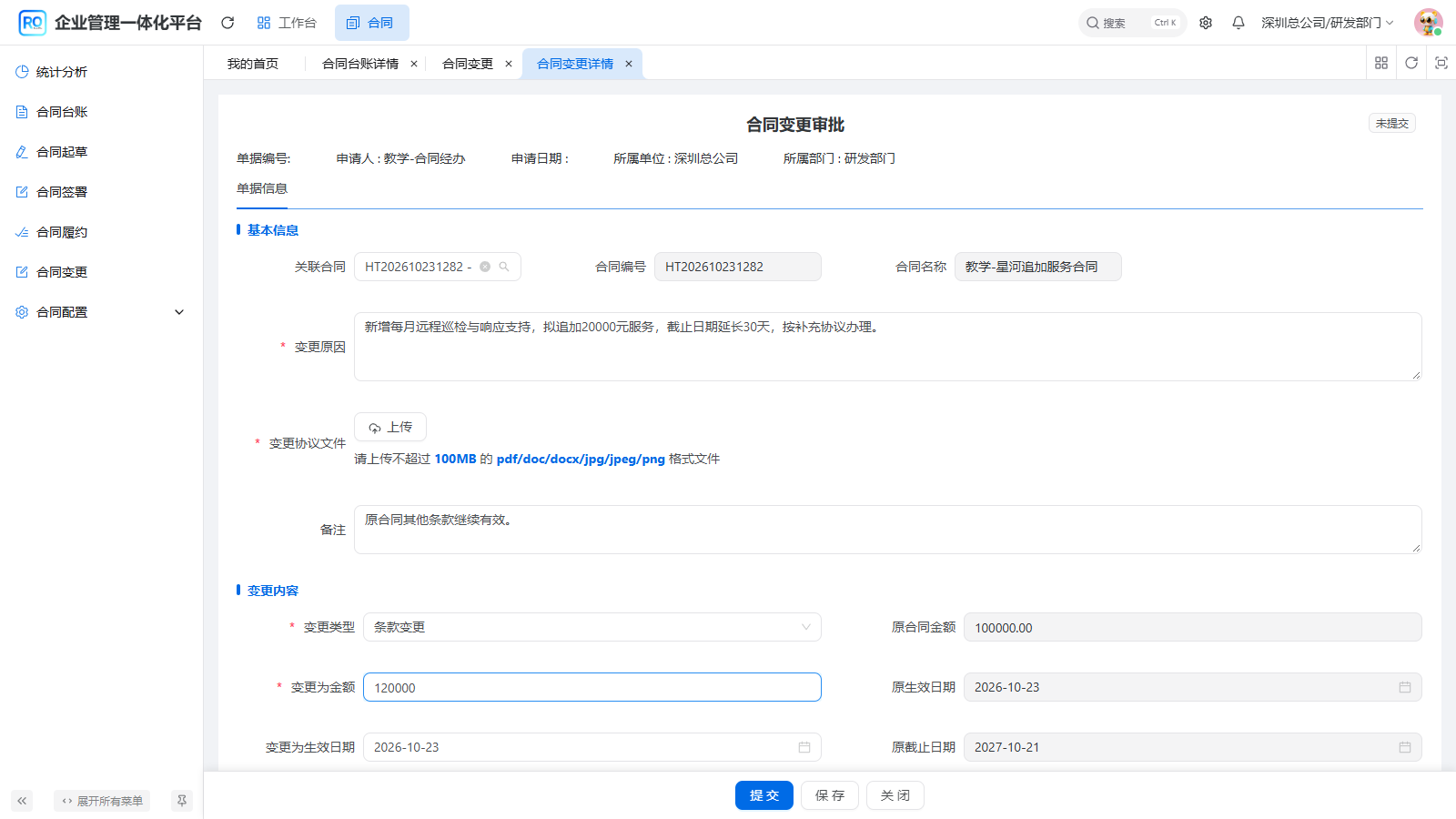The image size is (1456, 819).
Task: Switch to the 工作台 top tab
Action: 287,23
